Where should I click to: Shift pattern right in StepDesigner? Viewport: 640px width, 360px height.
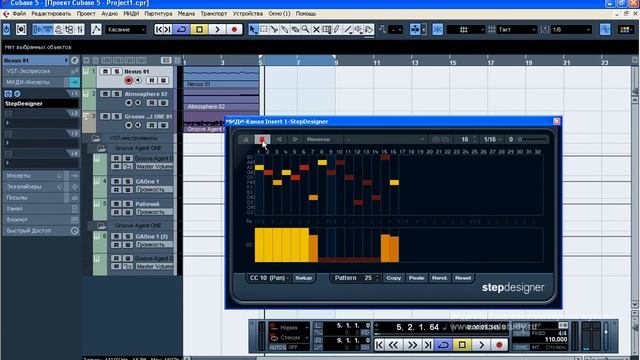pyautogui.click(x=295, y=139)
